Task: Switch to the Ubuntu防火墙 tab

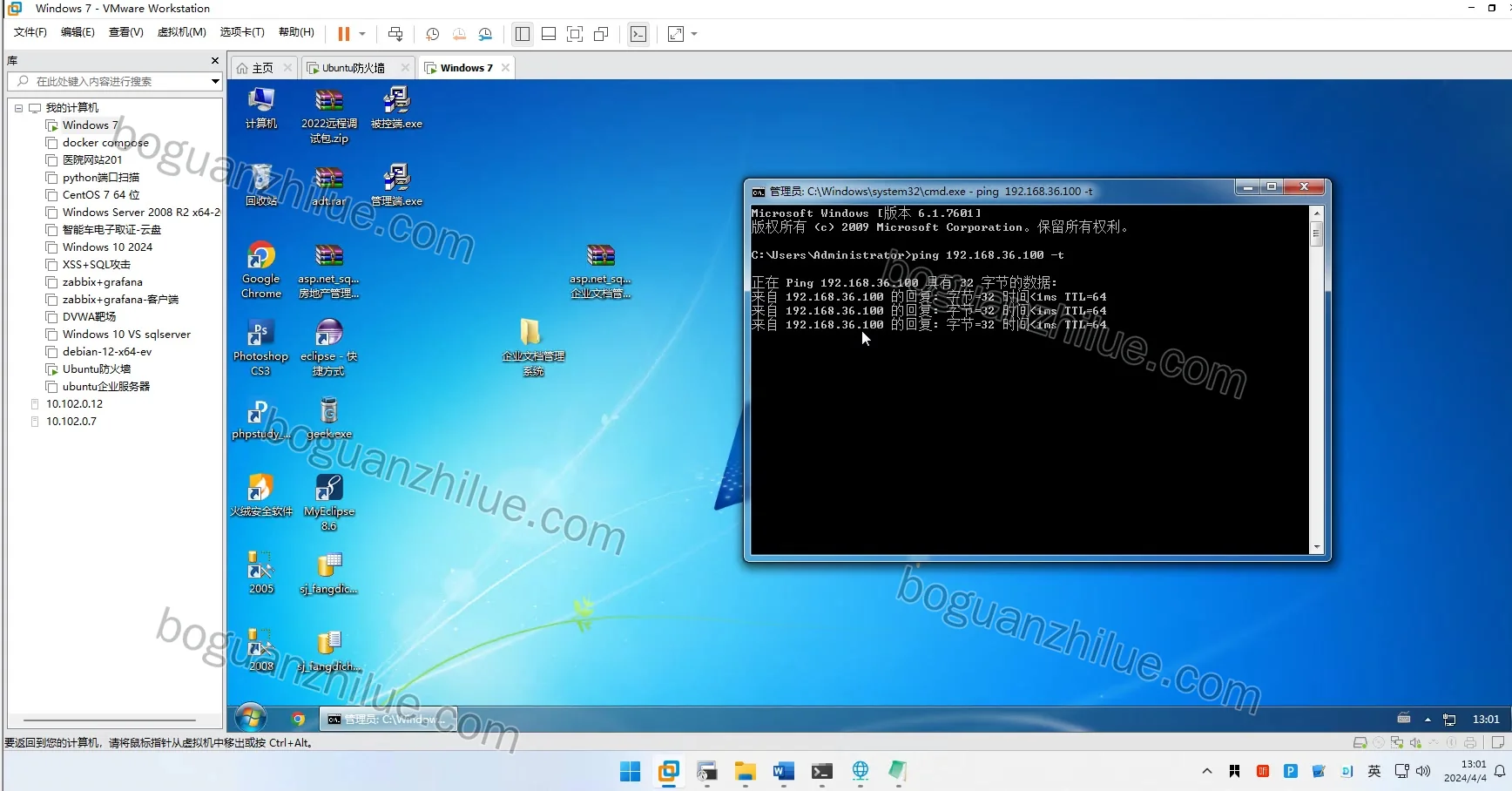Action: pos(353,68)
